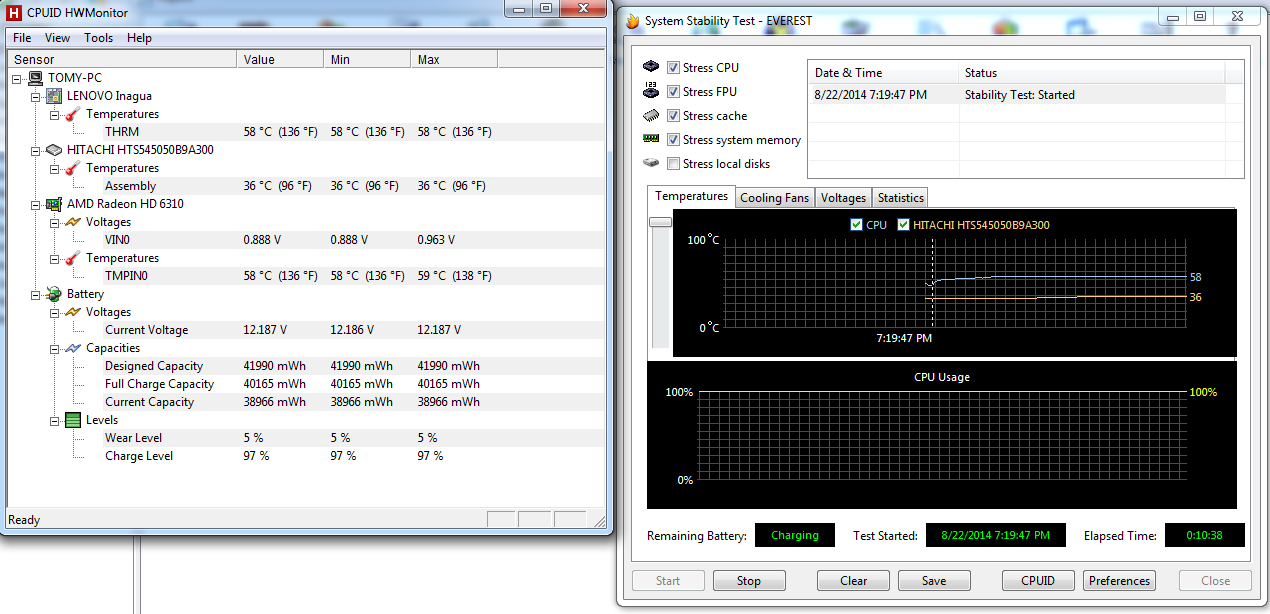Collapse Temperatures under LENOVO Inagua
This screenshot has width=1270, height=614.
(x=56, y=114)
